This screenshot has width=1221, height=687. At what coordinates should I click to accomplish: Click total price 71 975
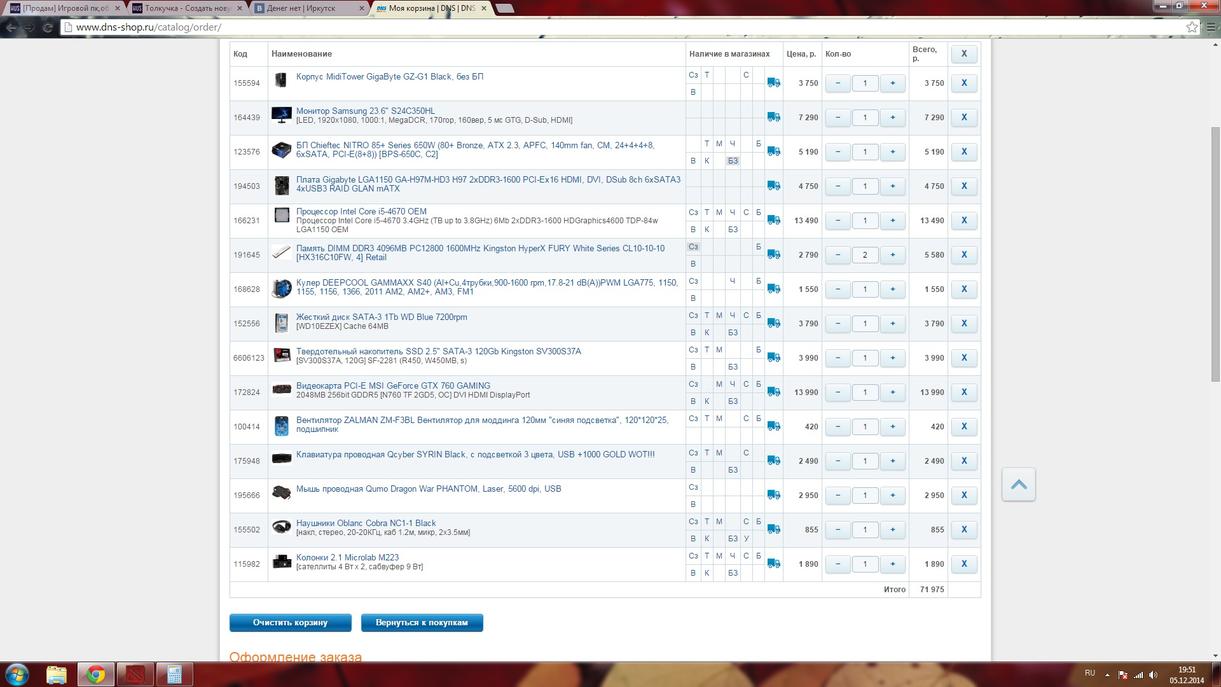click(929, 590)
